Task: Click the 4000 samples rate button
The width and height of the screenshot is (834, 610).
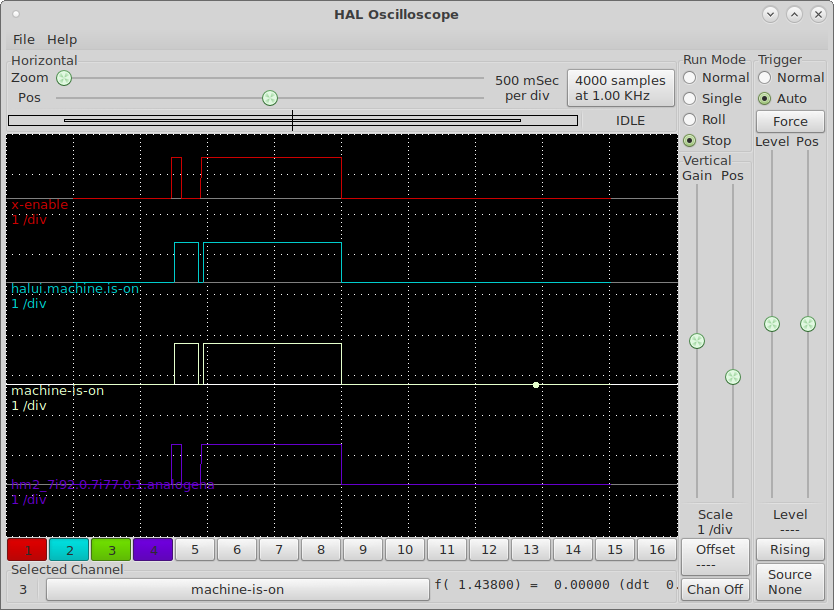Action: click(x=620, y=88)
